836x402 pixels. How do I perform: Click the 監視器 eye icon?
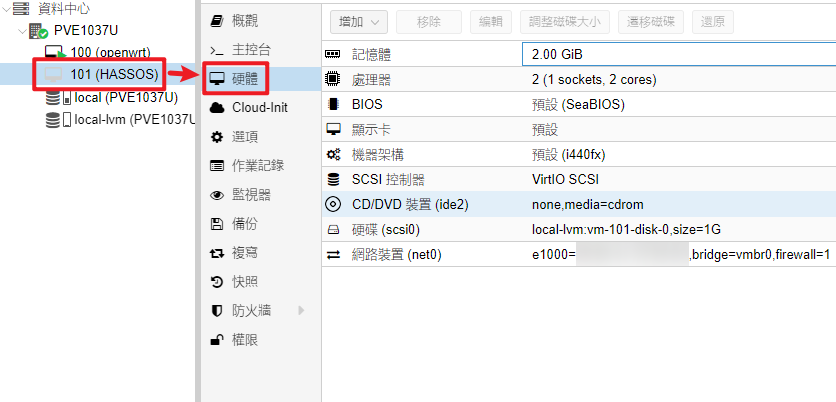point(217,195)
